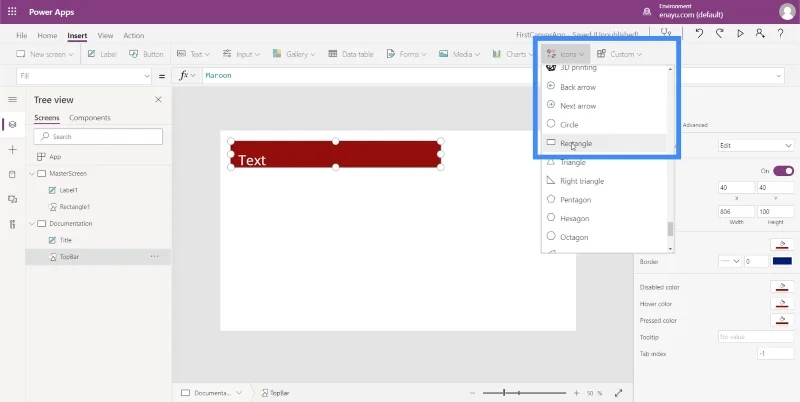Open the Data source icon in left rail
The image size is (800, 402).
pos(13,174)
